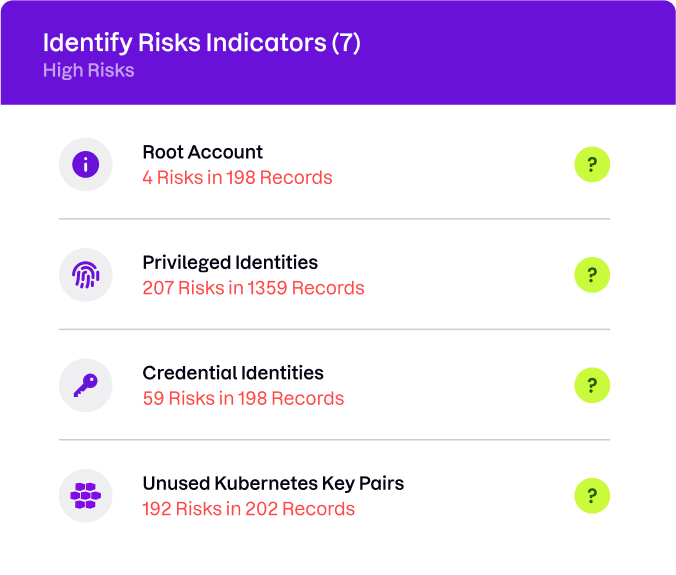Select the Unused Kubernetes Key Pairs title
676x575 pixels.
pos(273,484)
